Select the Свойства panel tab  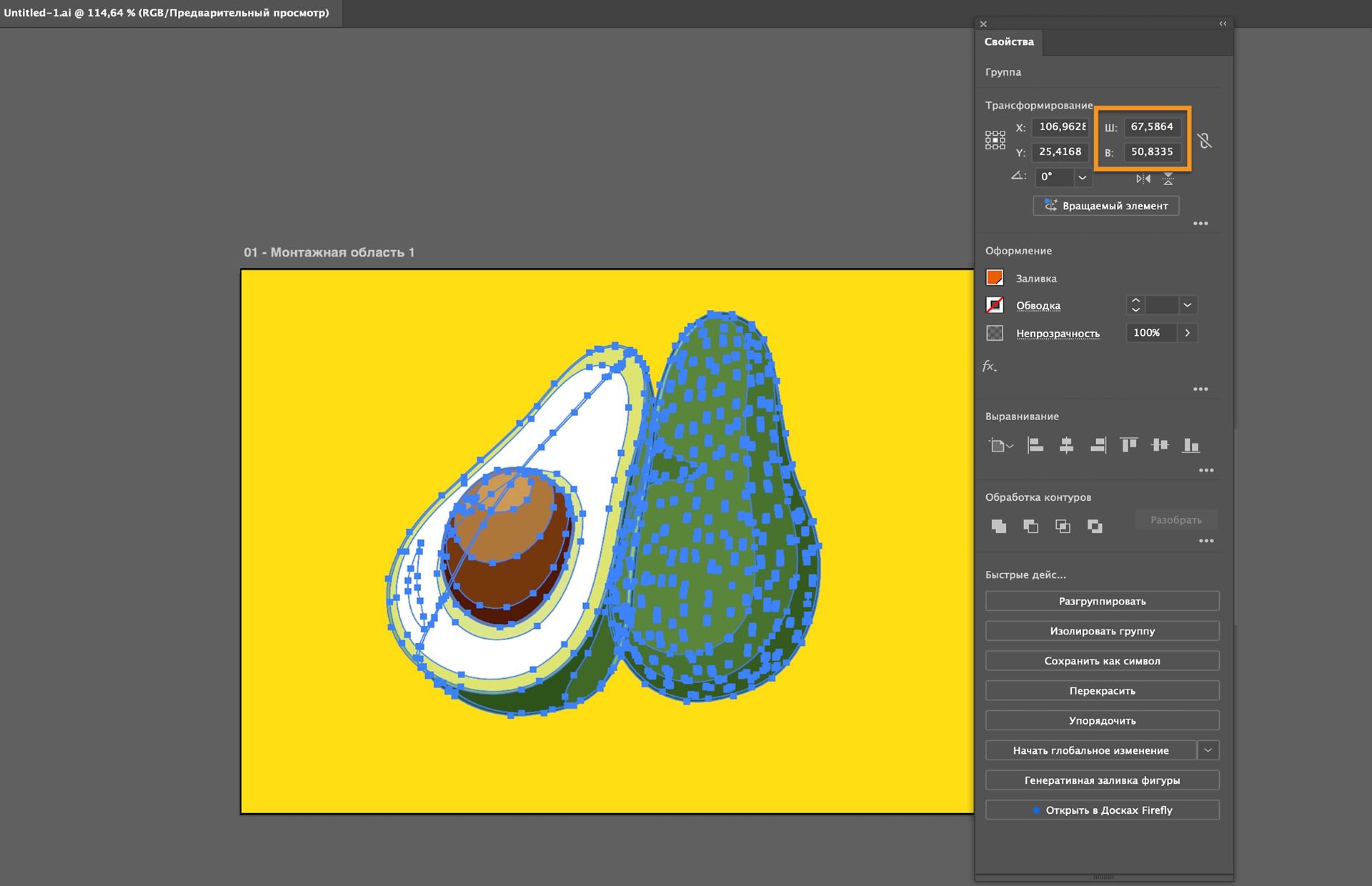click(1009, 41)
